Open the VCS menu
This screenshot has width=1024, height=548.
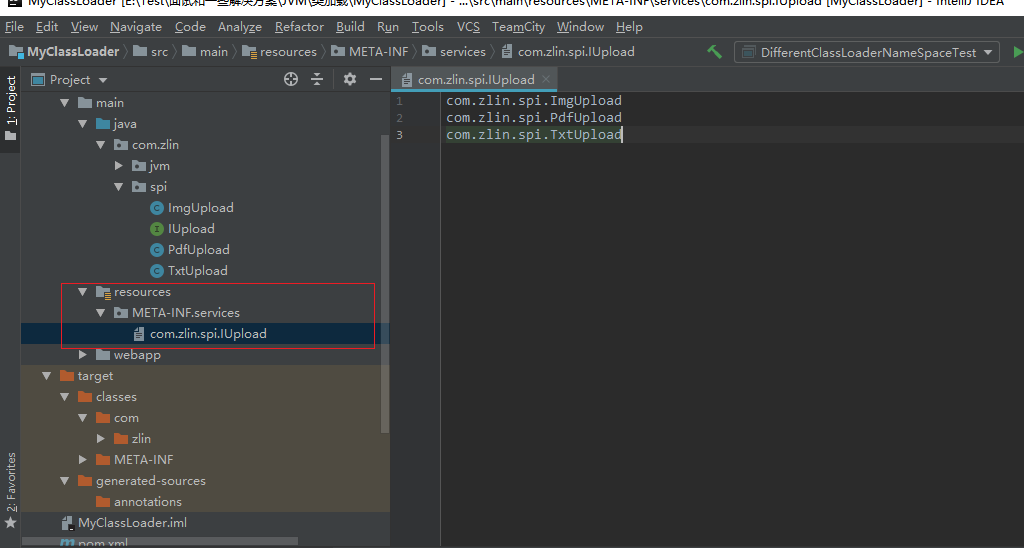click(x=468, y=27)
